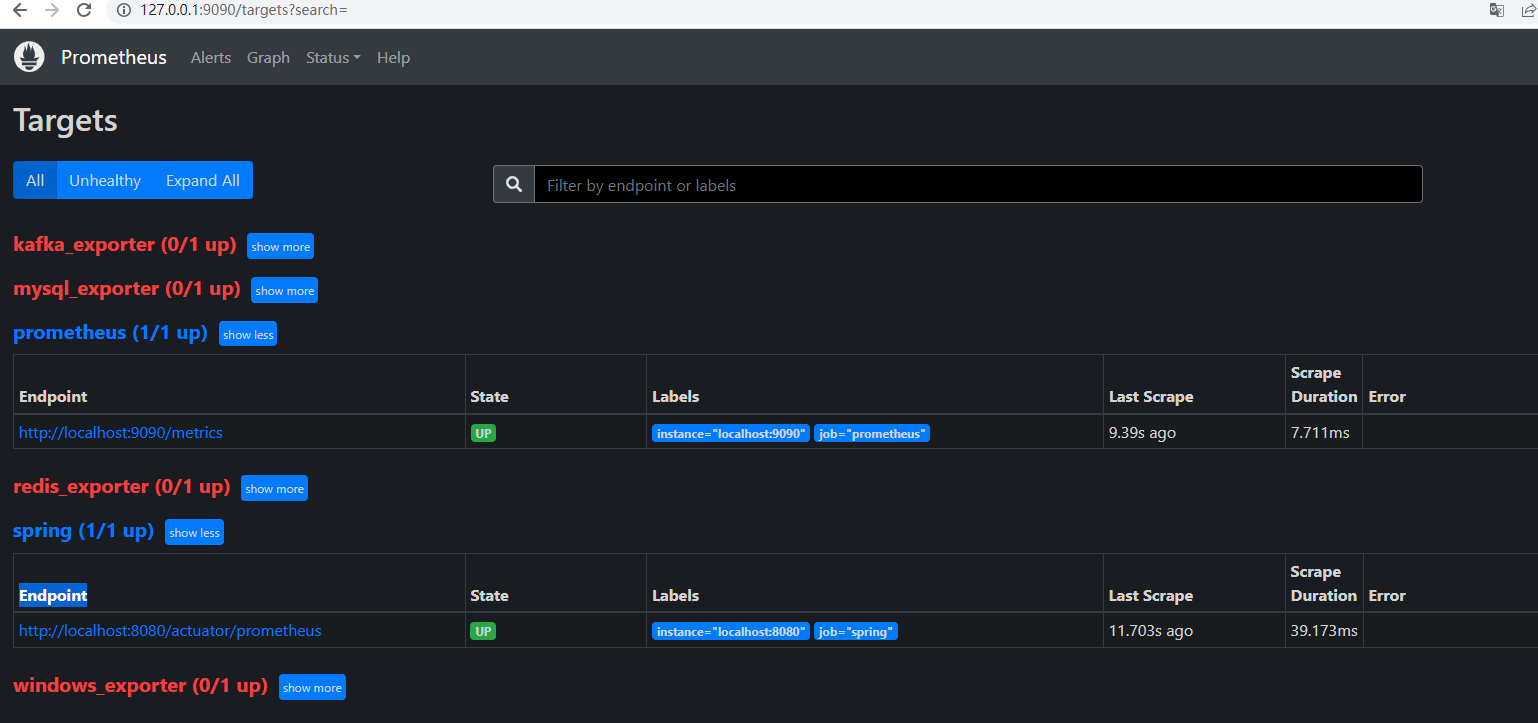The height and width of the screenshot is (723, 1538).
Task: Click the instance="localhost:9090" label
Action: coord(730,433)
